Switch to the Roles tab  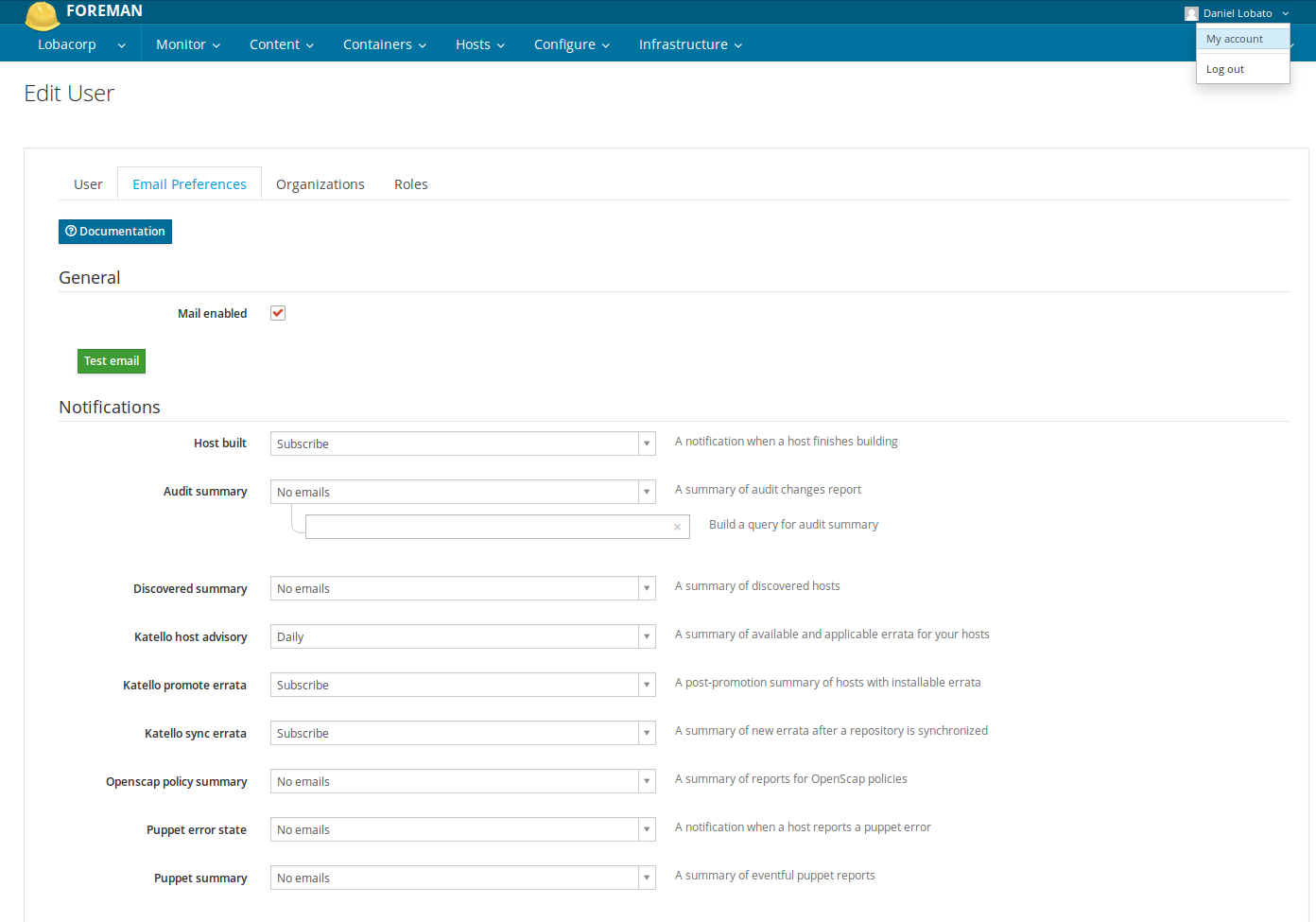tap(410, 184)
